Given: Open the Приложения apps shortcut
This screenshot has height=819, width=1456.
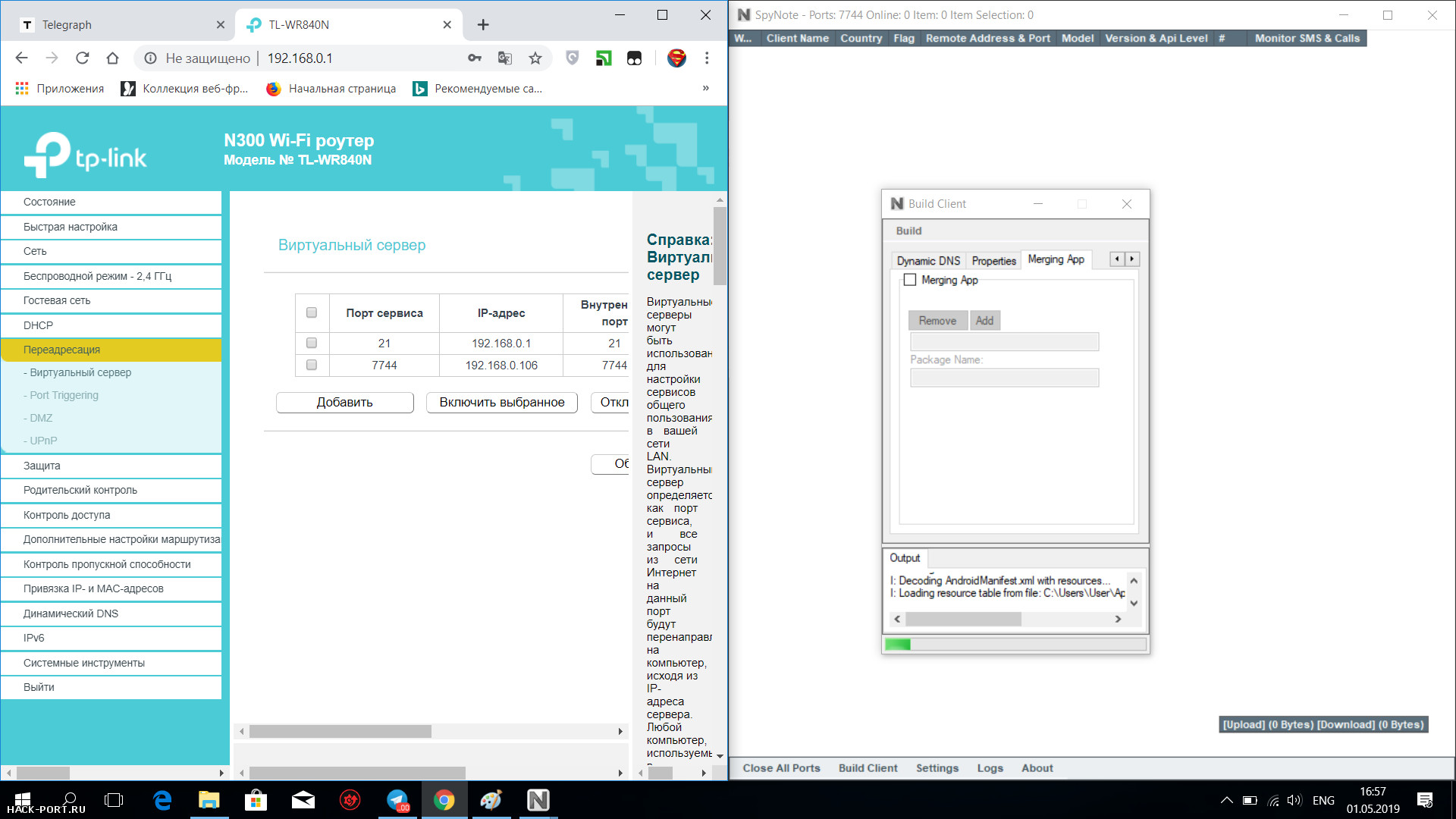Looking at the screenshot, I should point(60,89).
